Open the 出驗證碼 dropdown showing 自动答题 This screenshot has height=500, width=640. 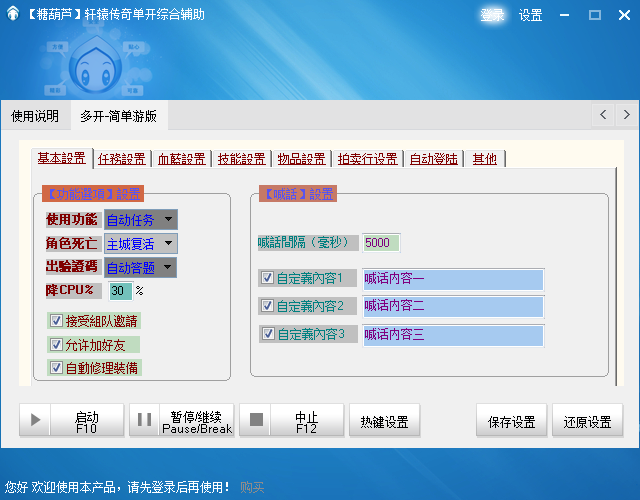[140, 267]
